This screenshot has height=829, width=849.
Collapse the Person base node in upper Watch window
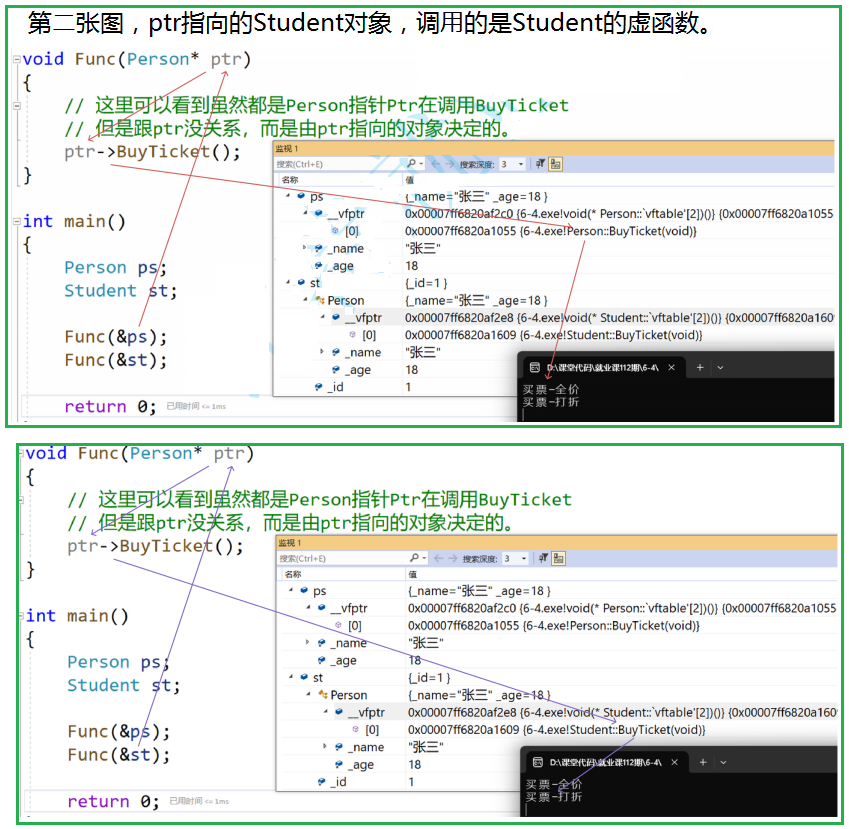[305, 300]
